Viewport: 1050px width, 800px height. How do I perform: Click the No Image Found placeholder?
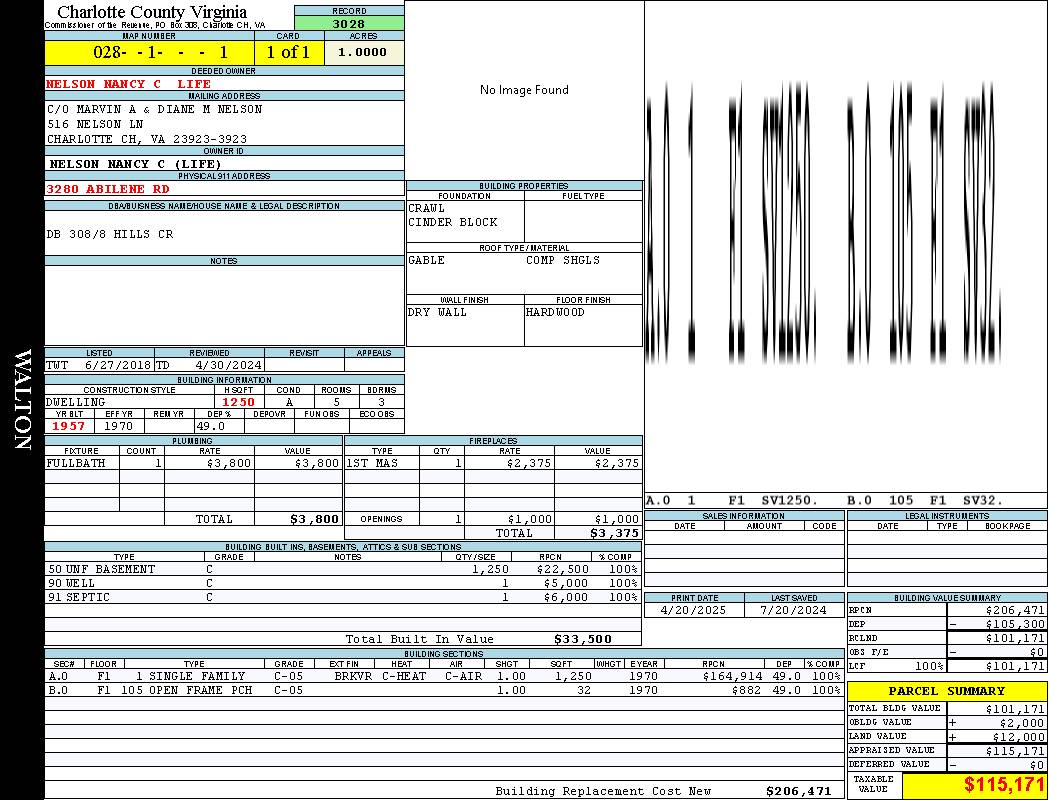click(x=524, y=90)
